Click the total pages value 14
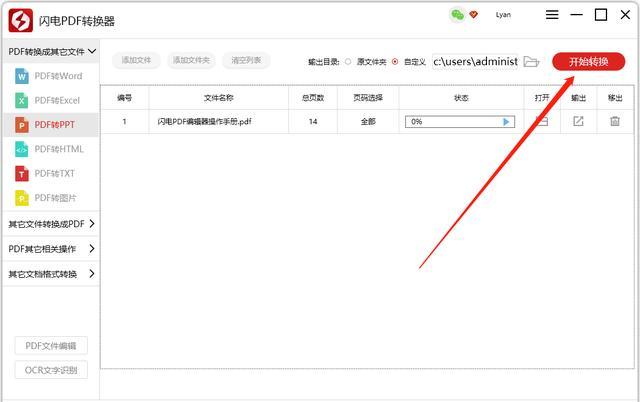Image resolution: width=640 pixels, height=402 pixels. point(313,122)
